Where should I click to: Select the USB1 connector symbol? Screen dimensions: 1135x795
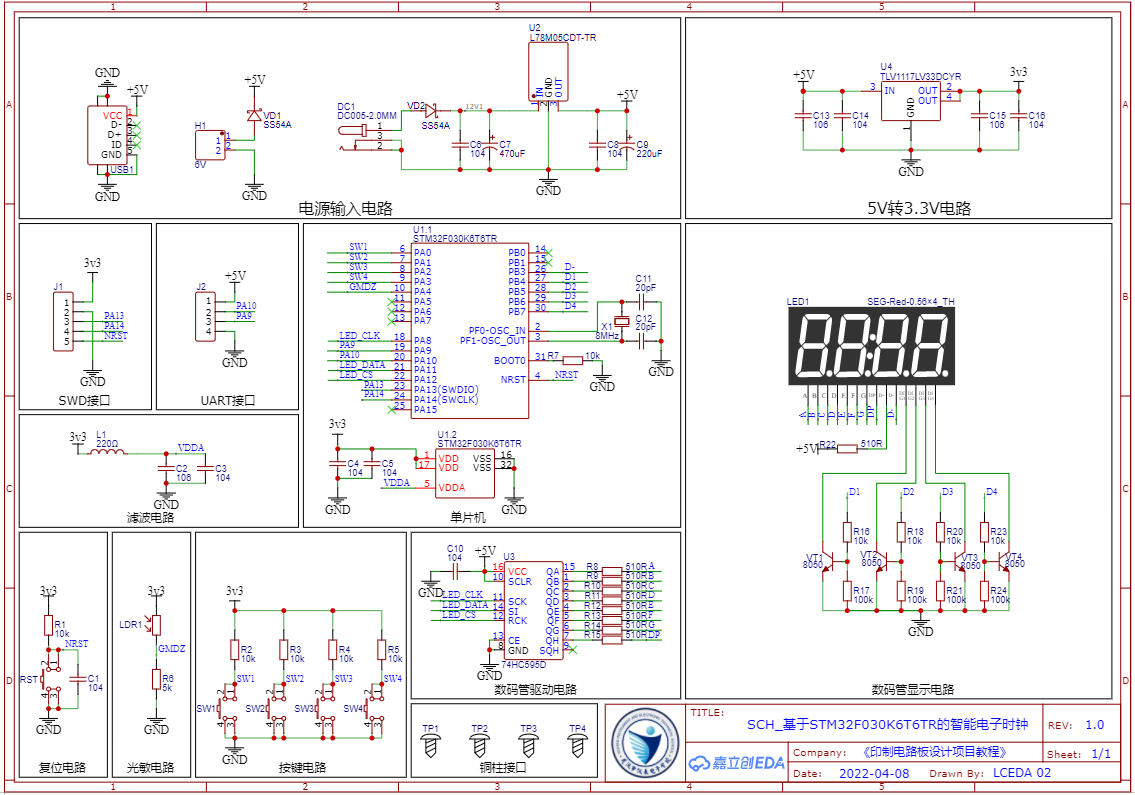[x=107, y=135]
